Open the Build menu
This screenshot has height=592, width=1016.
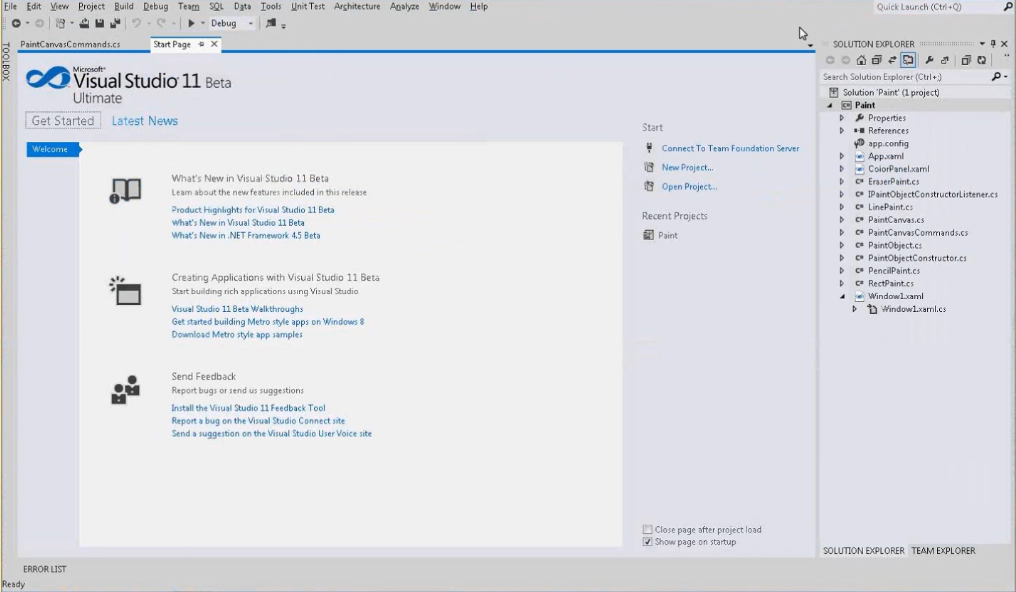123,6
